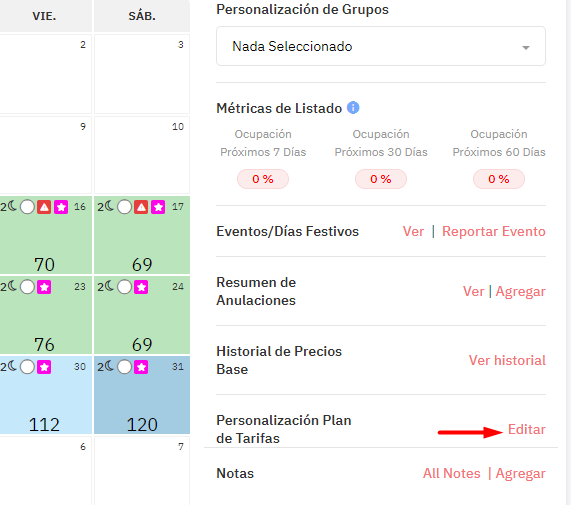Viewport: 571px width, 505px height.
Task: Open Ver historial of base prices
Action: 507,360
